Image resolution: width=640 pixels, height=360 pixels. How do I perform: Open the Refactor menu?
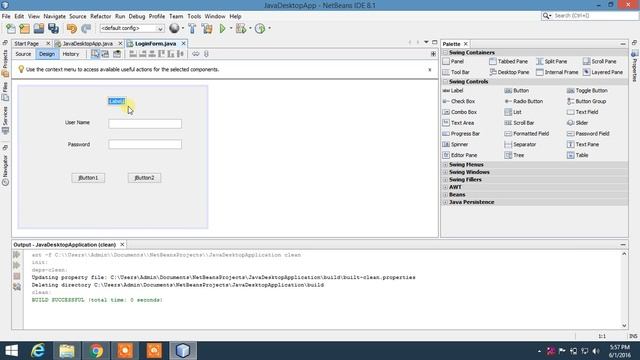(x=100, y=16)
